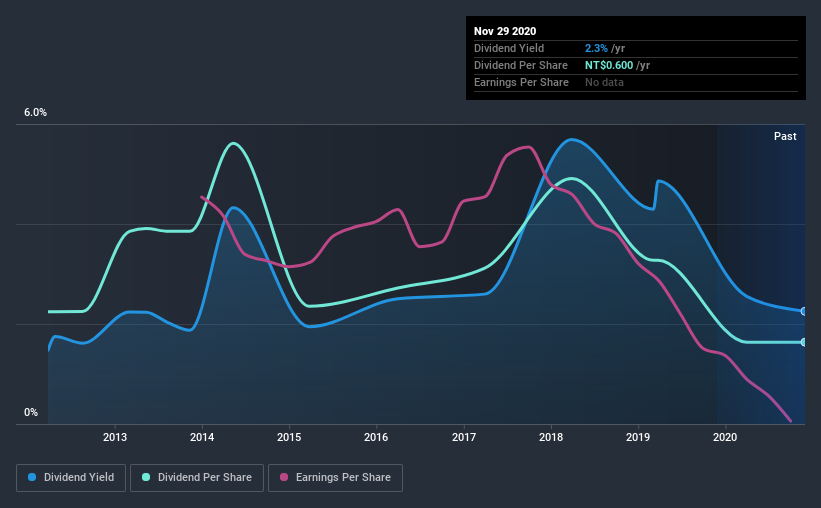821x508 pixels.
Task: Click the Past region label
Action: [x=785, y=136]
